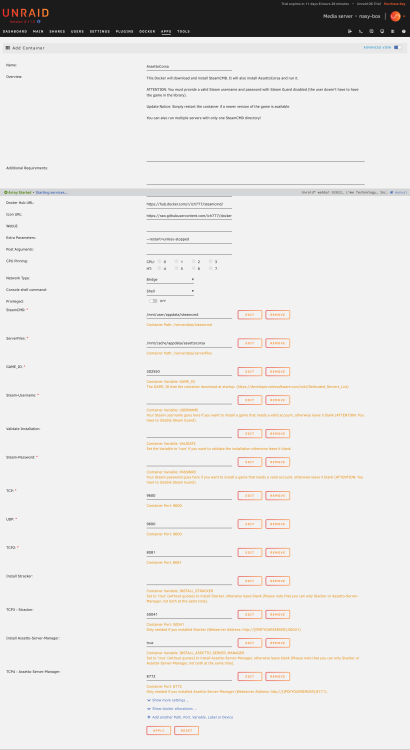Click the Steam-Username input field
The image size is (410, 750).
click(189, 400)
